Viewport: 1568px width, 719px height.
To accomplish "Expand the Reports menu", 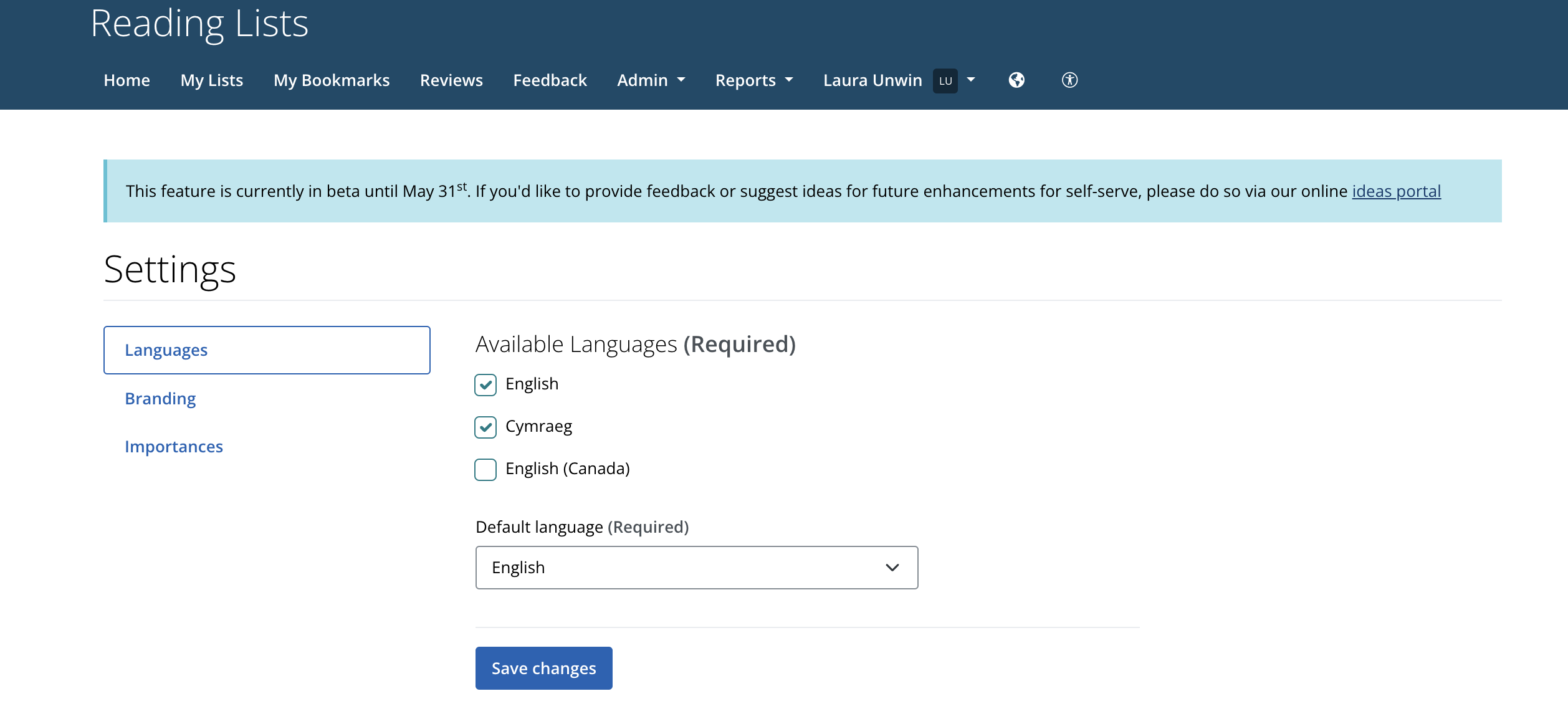I will click(753, 80).
